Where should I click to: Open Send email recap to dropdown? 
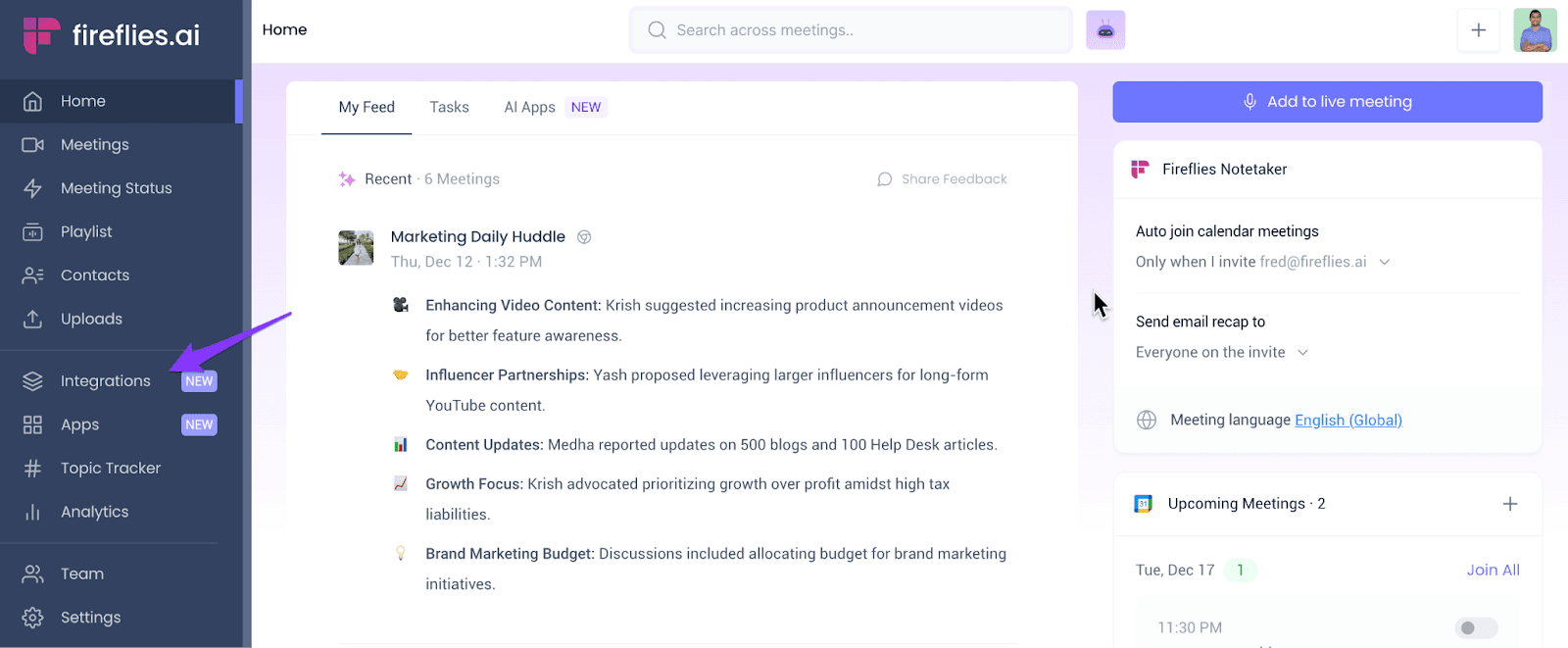(1222, 353)
